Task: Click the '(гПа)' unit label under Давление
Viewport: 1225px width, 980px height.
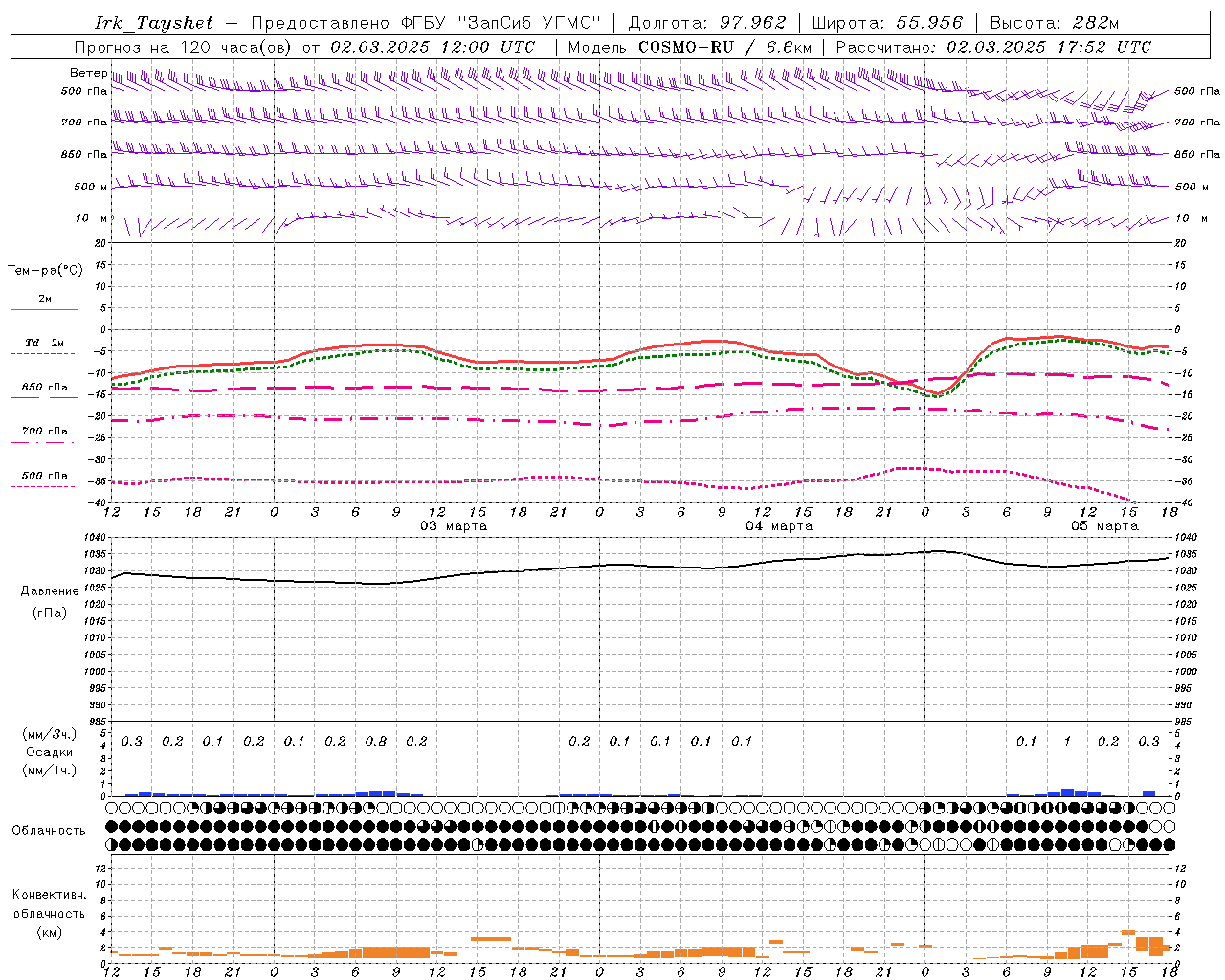Action: [50, 612]
